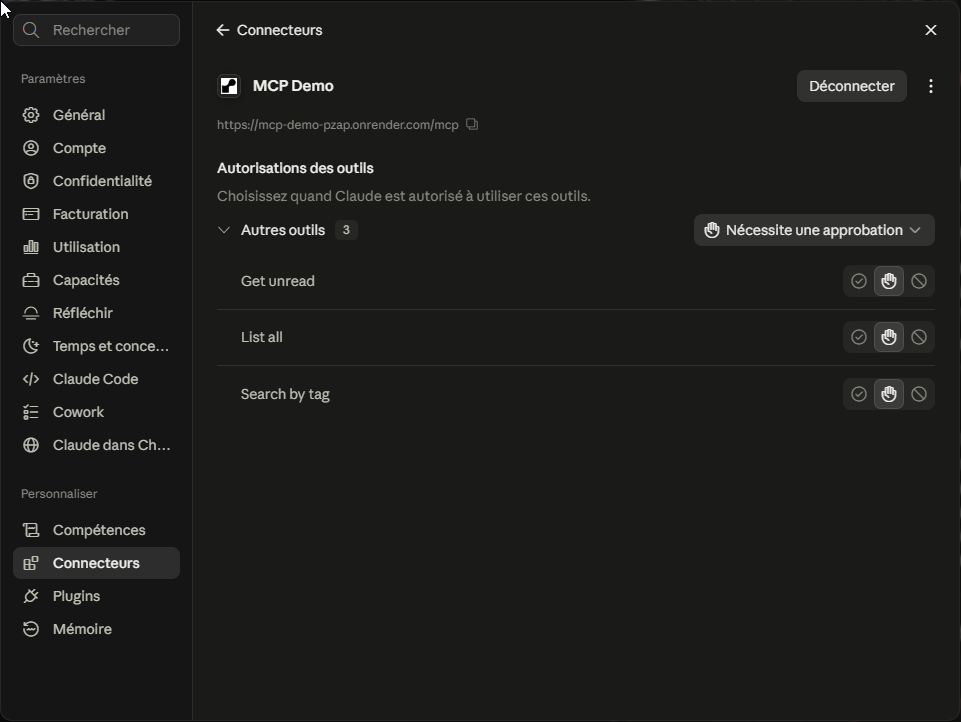Set Search by tag to require approval
961x722 pixels.
click(x=889, y=394)
